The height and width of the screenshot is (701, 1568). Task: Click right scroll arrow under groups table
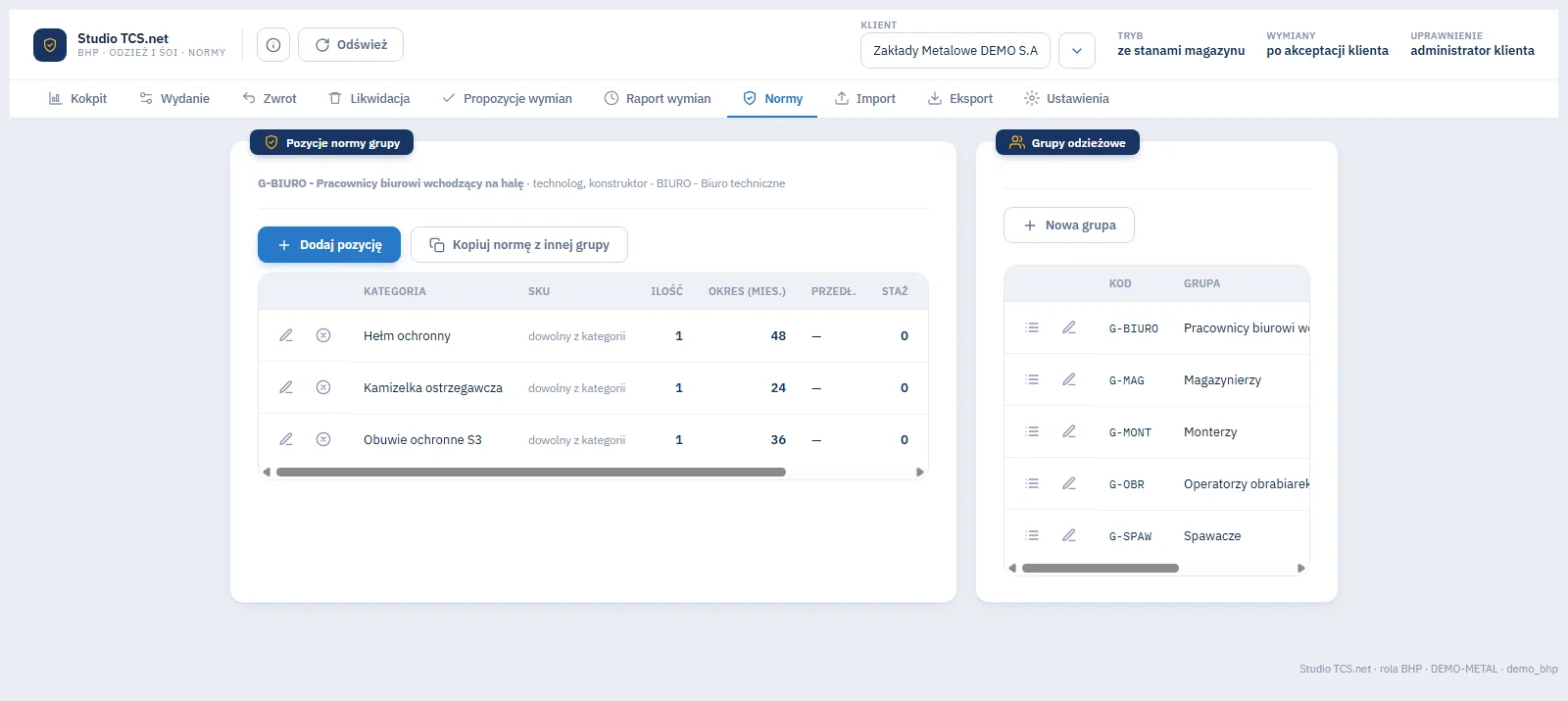(1301, 568)
